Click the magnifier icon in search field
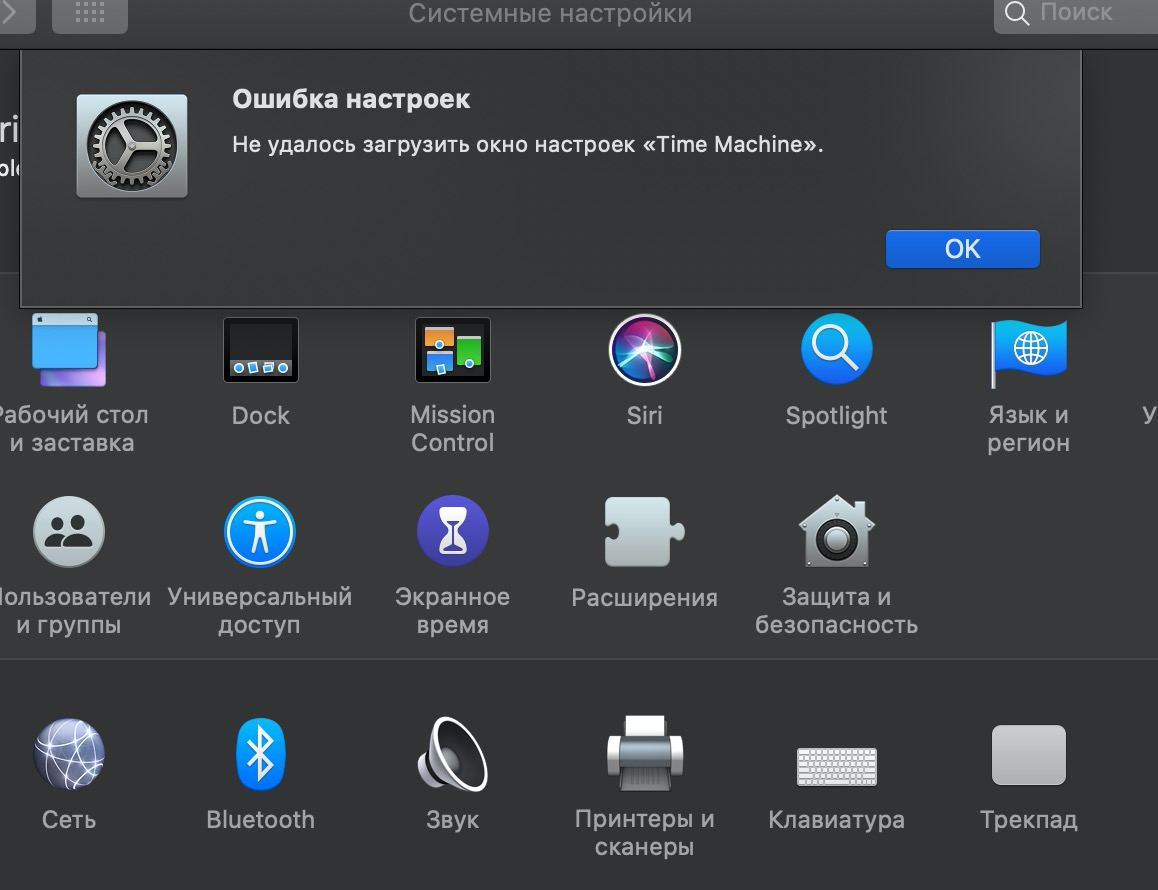The height and width of the screenshot is (890, 1158). [x=1017, y=13]
